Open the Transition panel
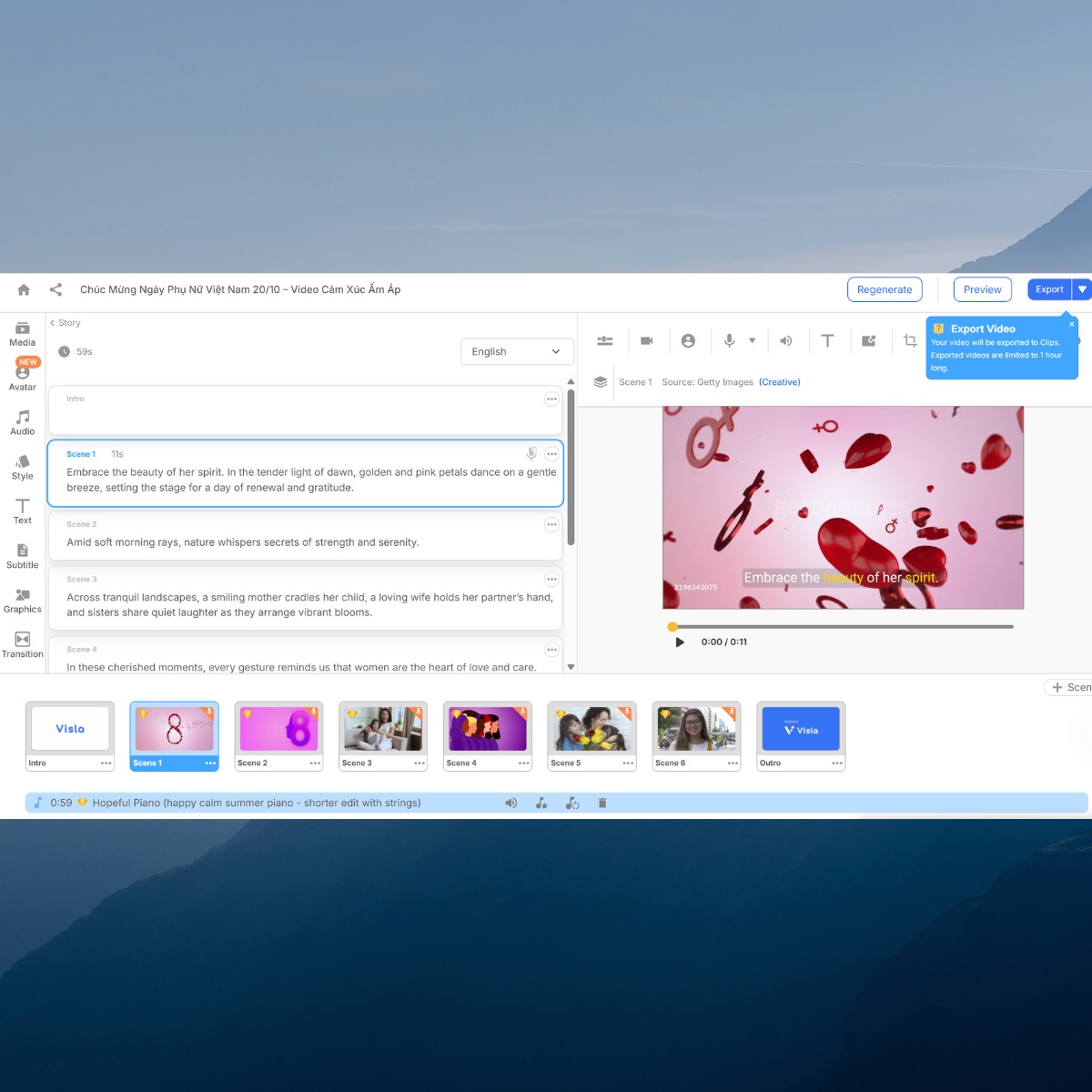The image size is (1092, 1092). pos(23,645)
